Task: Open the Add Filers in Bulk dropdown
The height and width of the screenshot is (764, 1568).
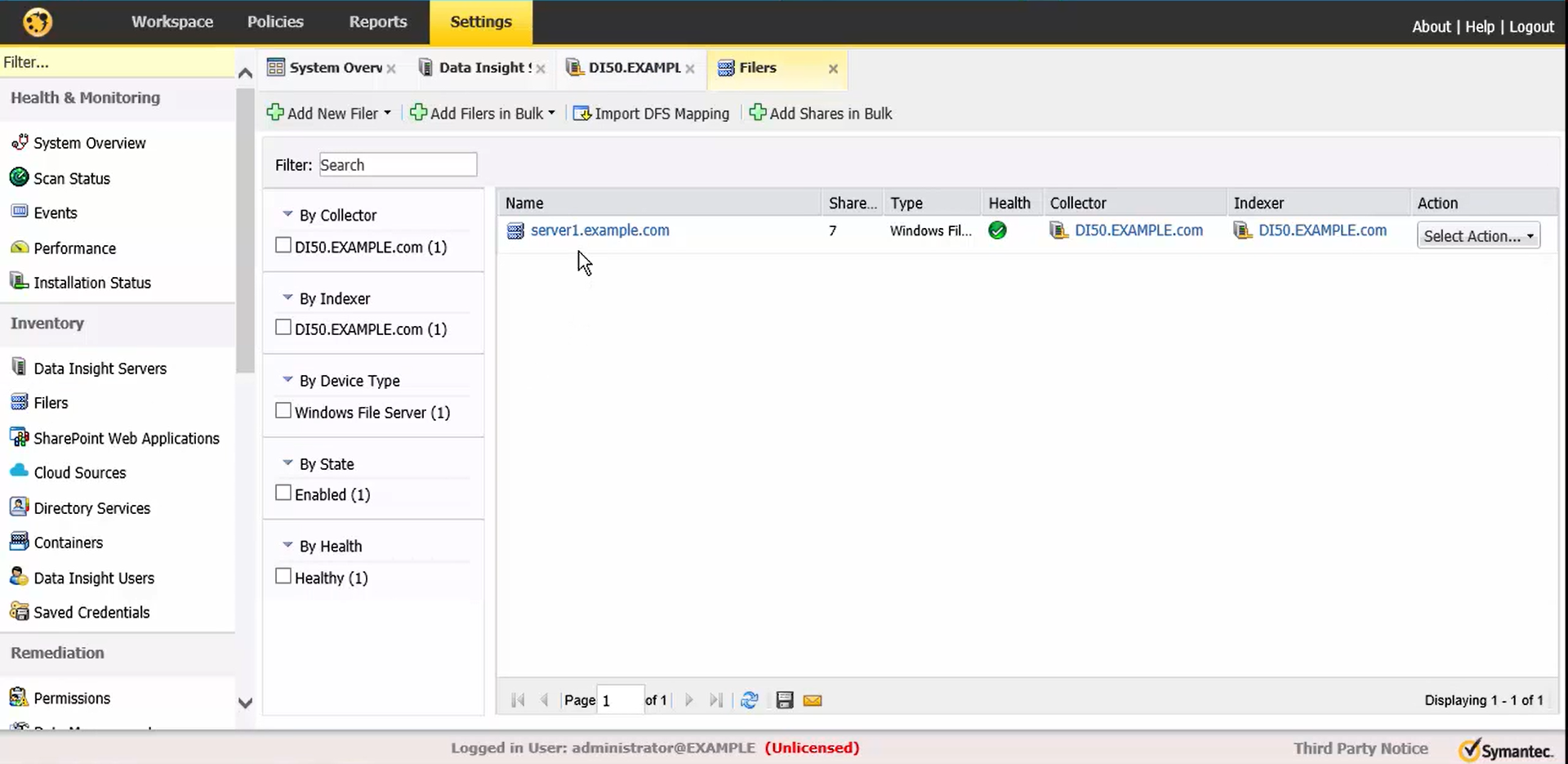Action: coord(483,114)
